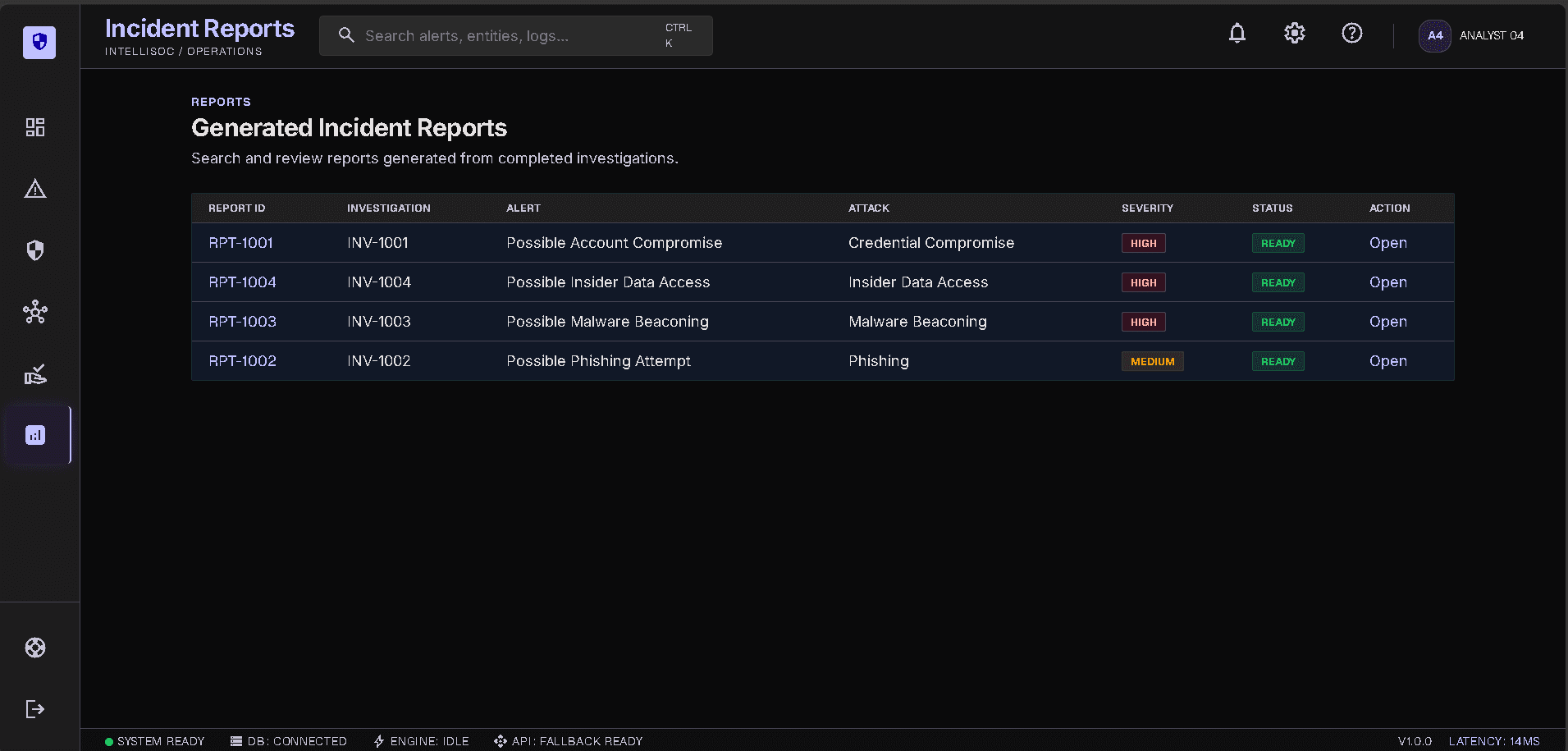Click READY status badge in RPT-1001 row

tap(1278, 243)
